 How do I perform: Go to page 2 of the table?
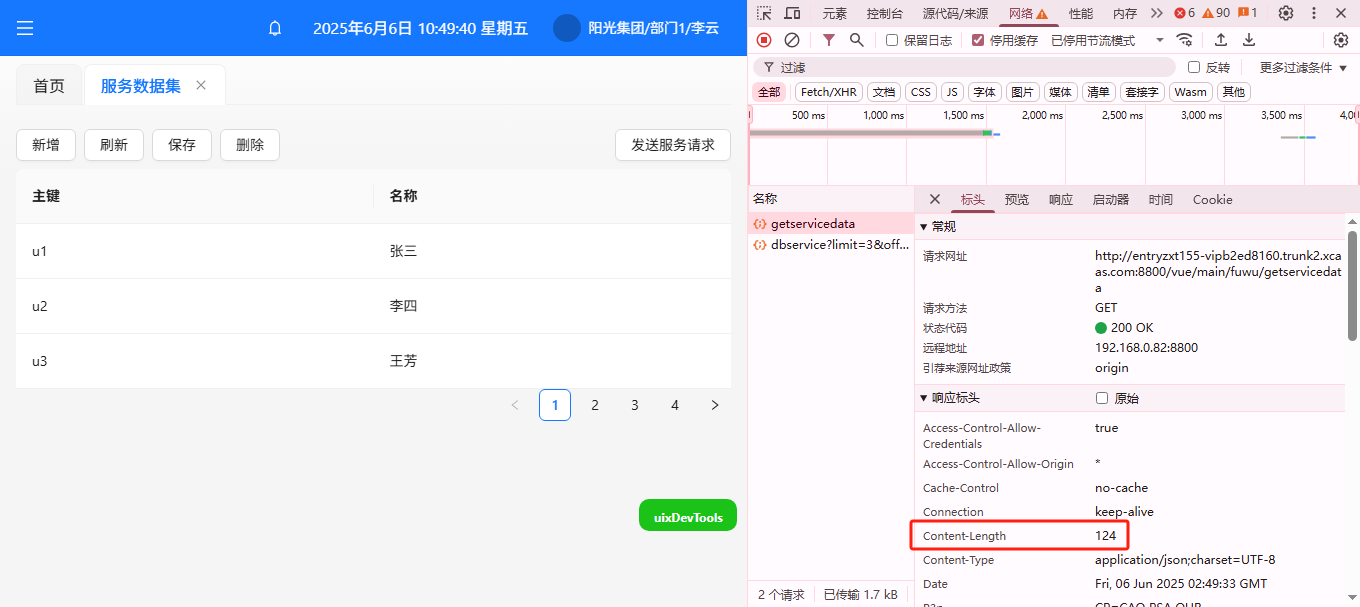click(595, 405)
